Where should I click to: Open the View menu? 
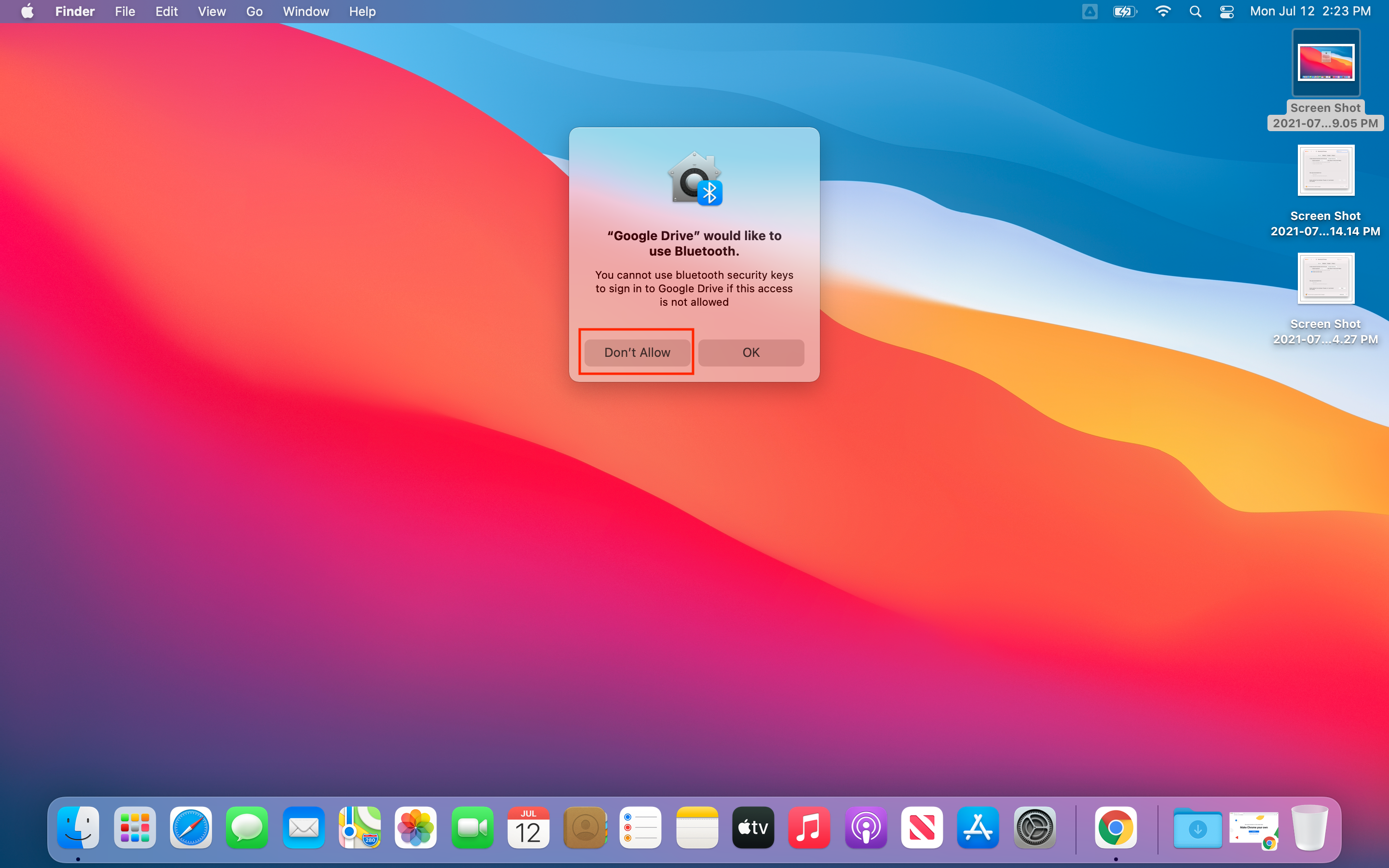pos(211,12)
